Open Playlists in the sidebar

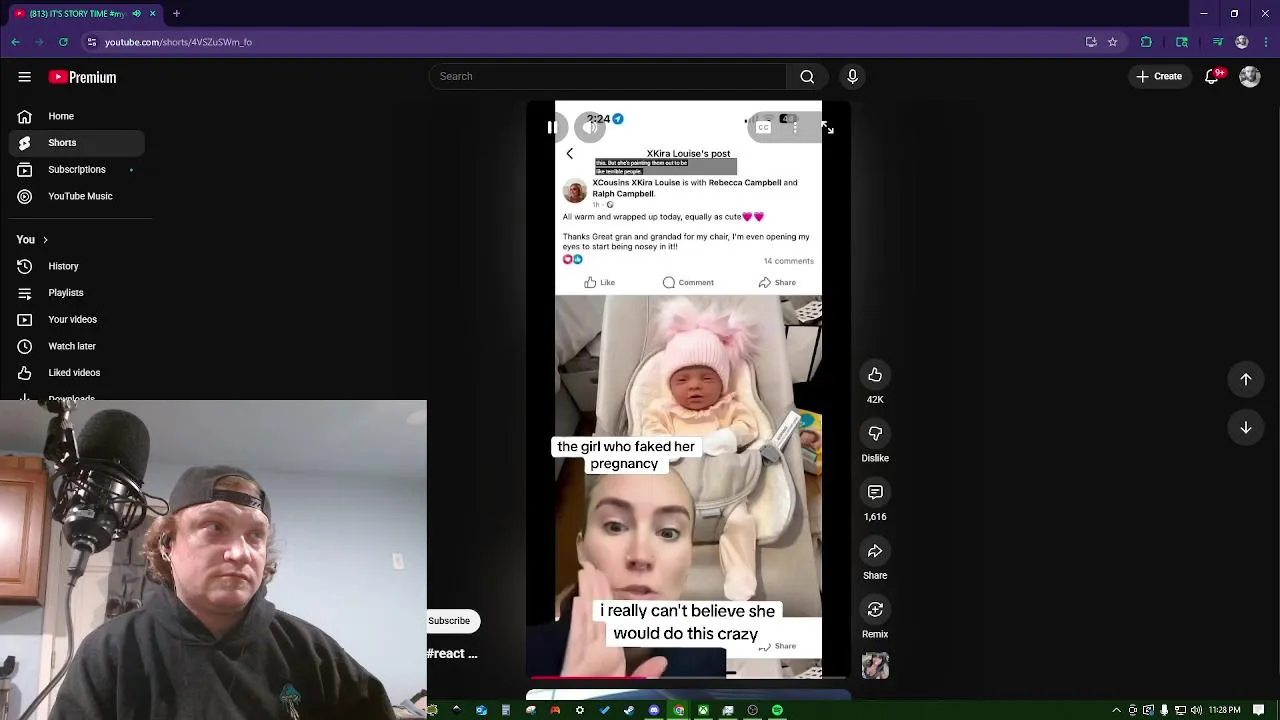[77, 293]
